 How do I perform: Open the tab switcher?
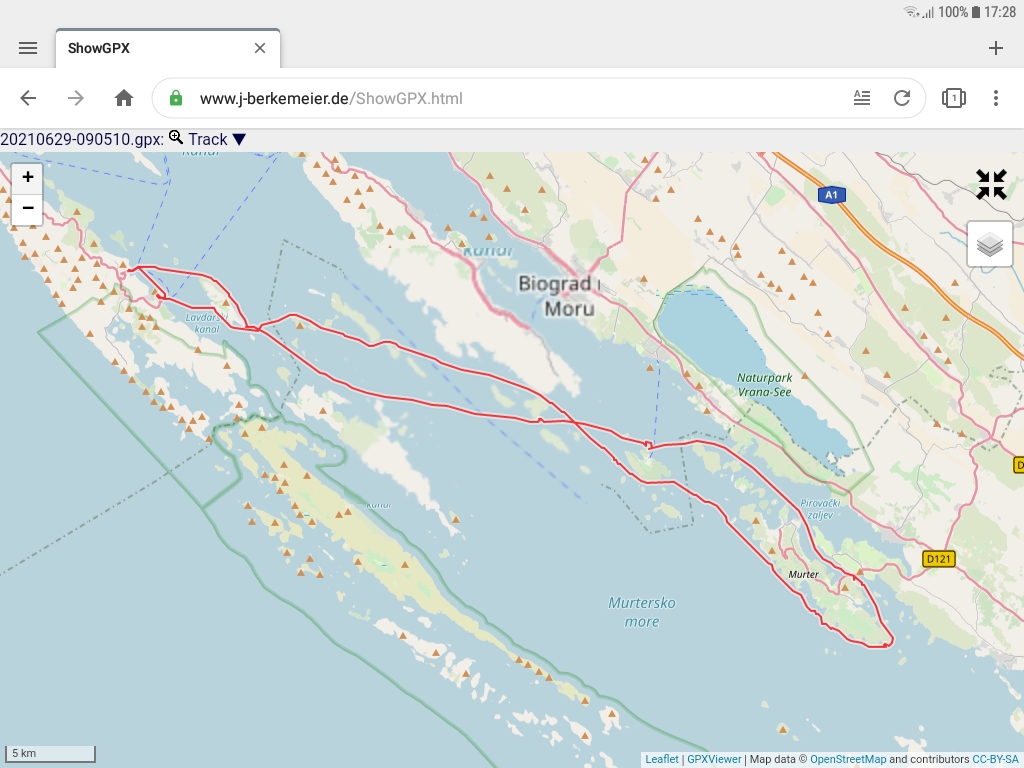pyautogui.click(x=953, y=98)
